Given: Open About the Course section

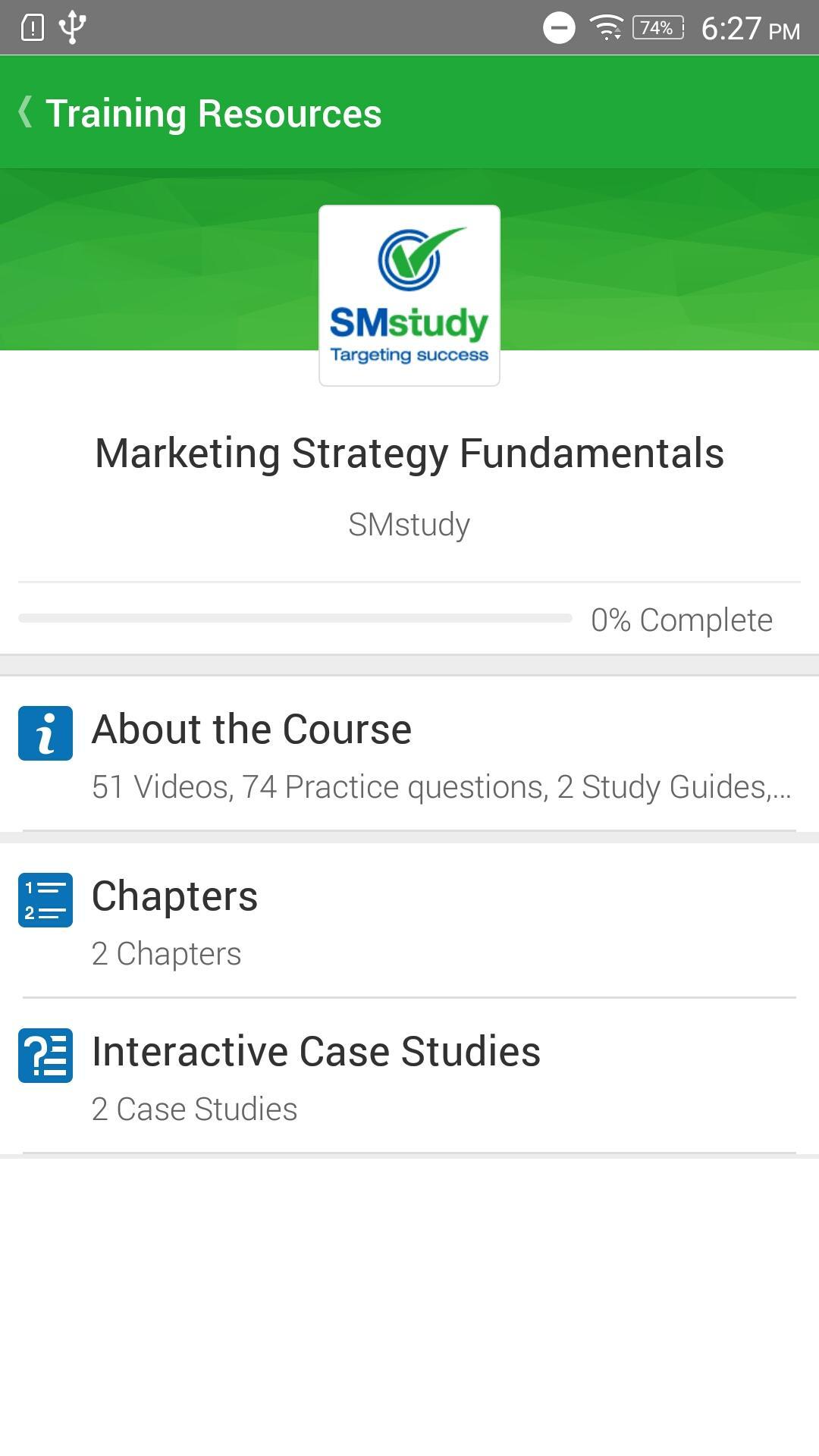Looking at the screenshot, I should pyautogui.click(x=252, y=730).
